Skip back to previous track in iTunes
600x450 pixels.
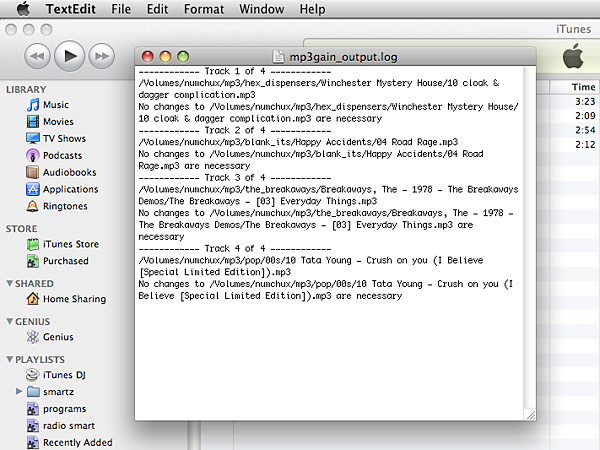pos(37,56)
